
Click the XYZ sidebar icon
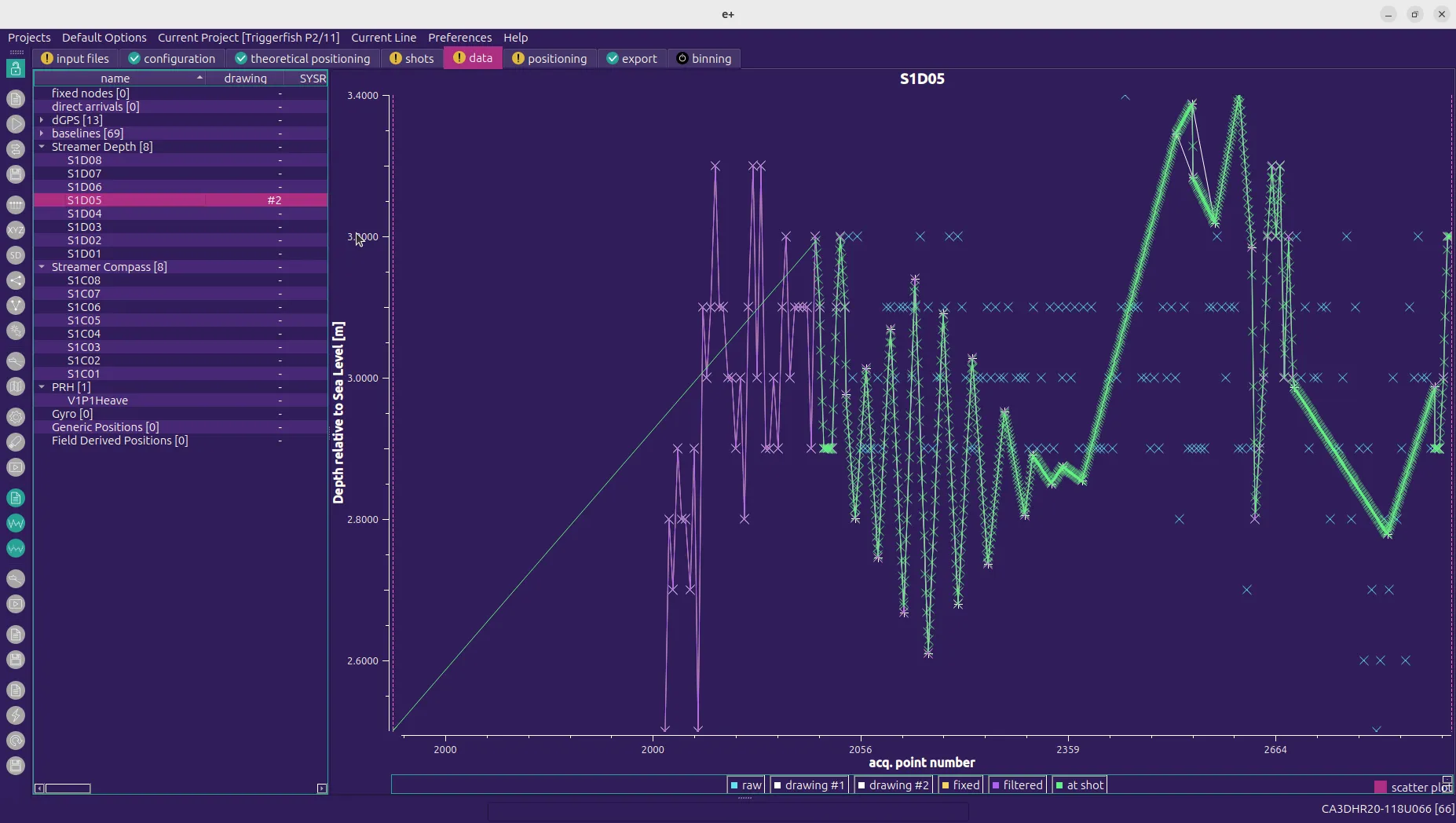pyautogui.click(x=16, y=230)
